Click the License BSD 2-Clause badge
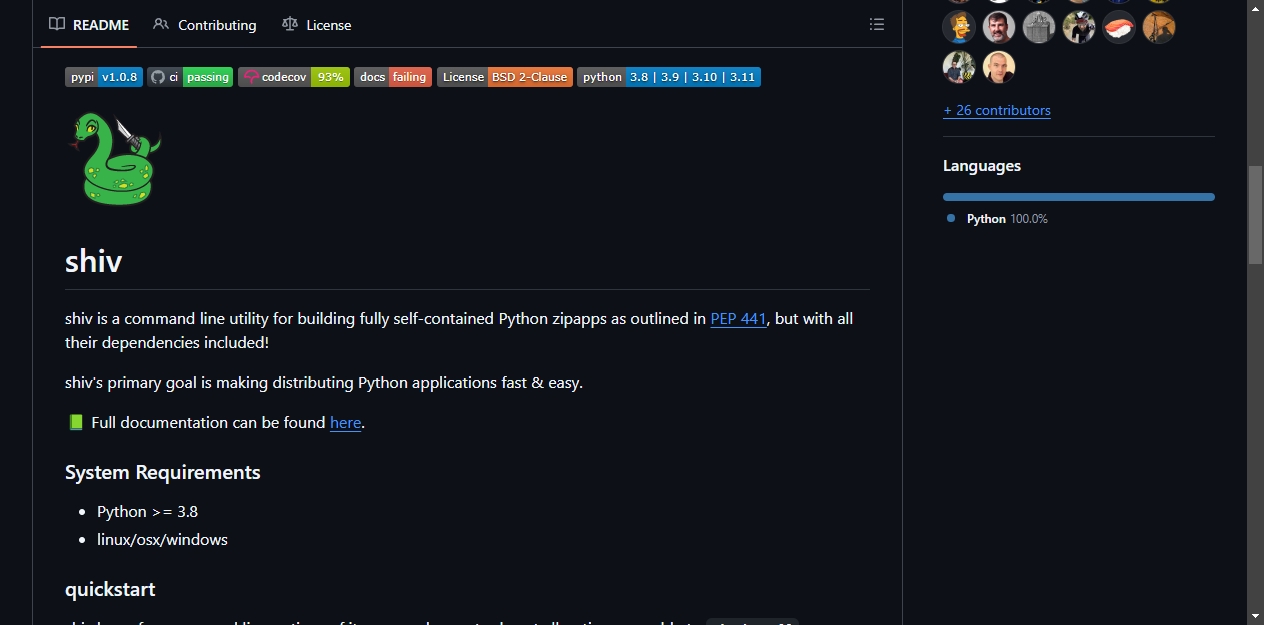This screenshot has height=625, width=1264. coord(505,77)
